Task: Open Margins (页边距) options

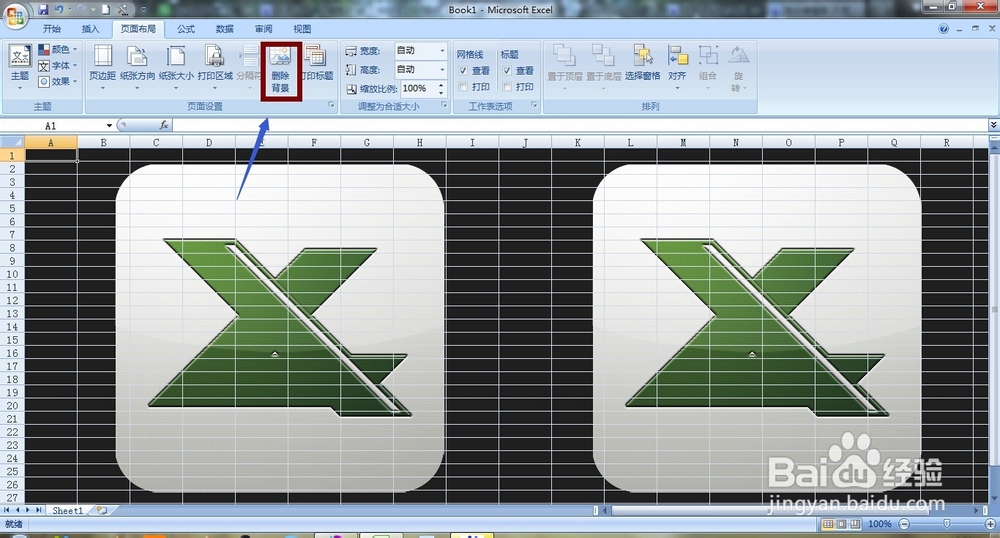Action: pyautogui.click(x=102, y=68)
